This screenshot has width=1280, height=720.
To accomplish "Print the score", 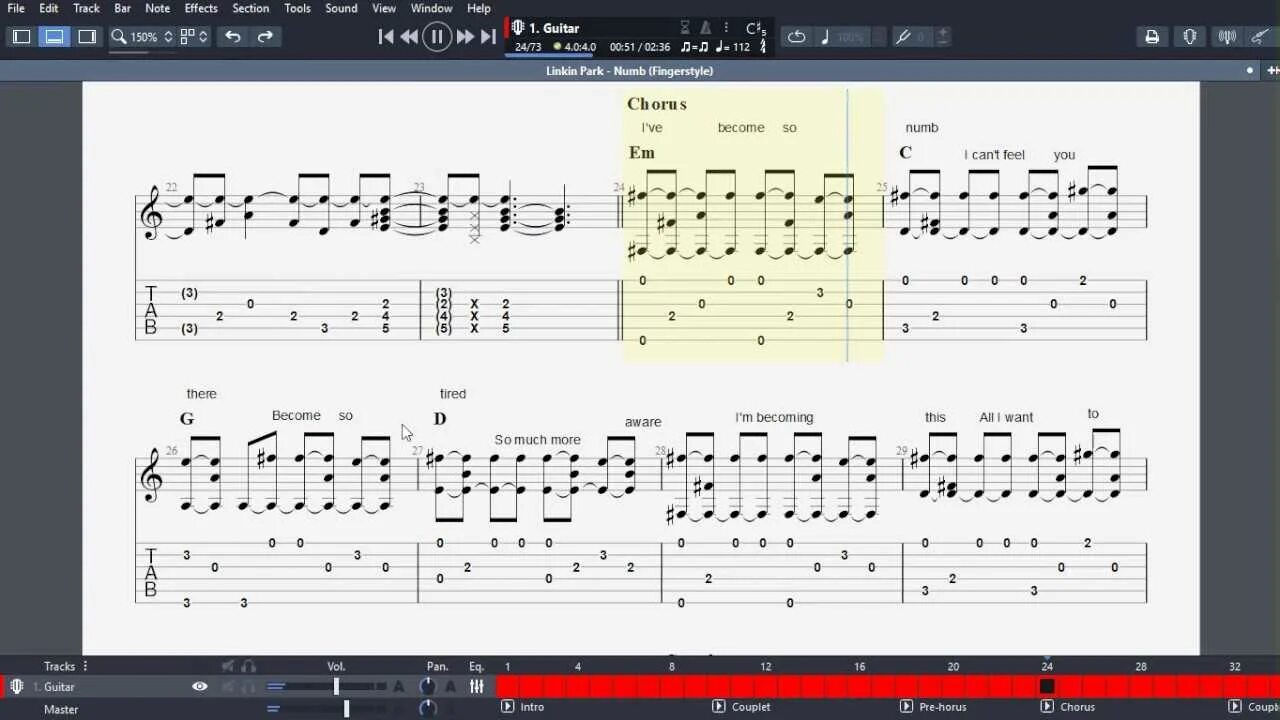I will click(1152, 37).
